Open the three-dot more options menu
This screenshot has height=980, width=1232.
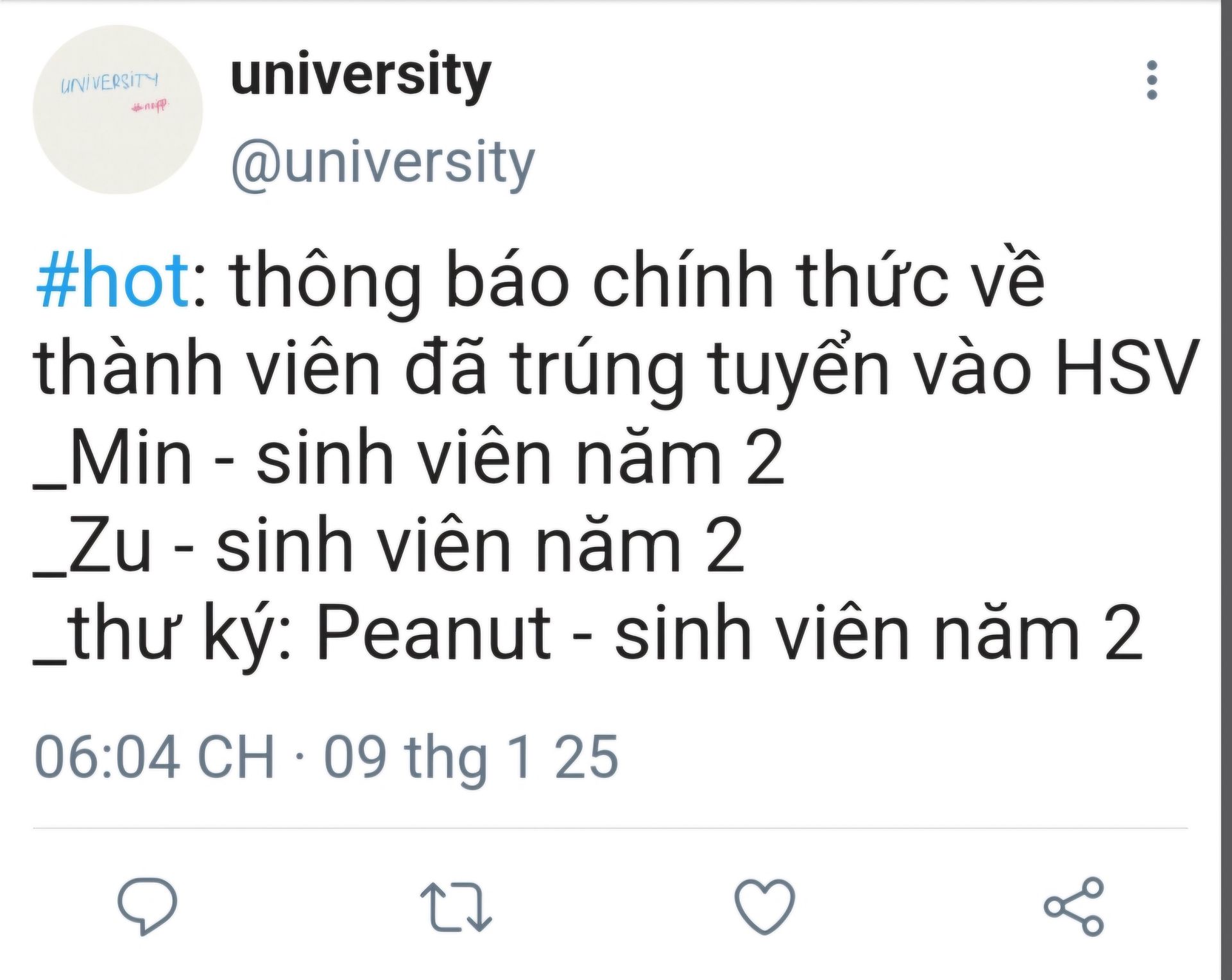pos(1152,80)
